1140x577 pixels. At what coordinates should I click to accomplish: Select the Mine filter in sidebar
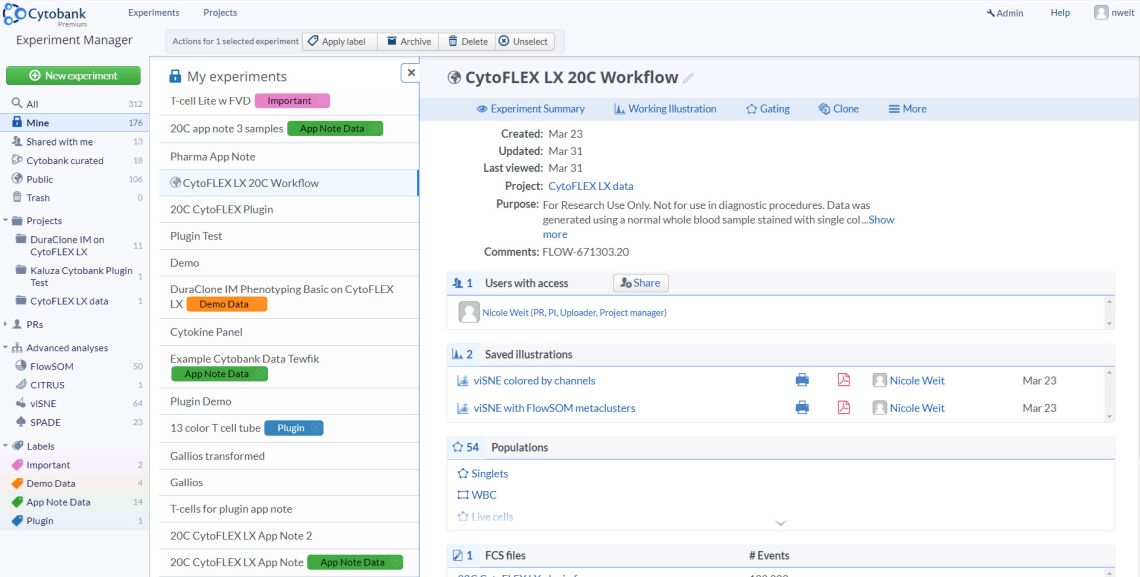(x=74, y=123)
